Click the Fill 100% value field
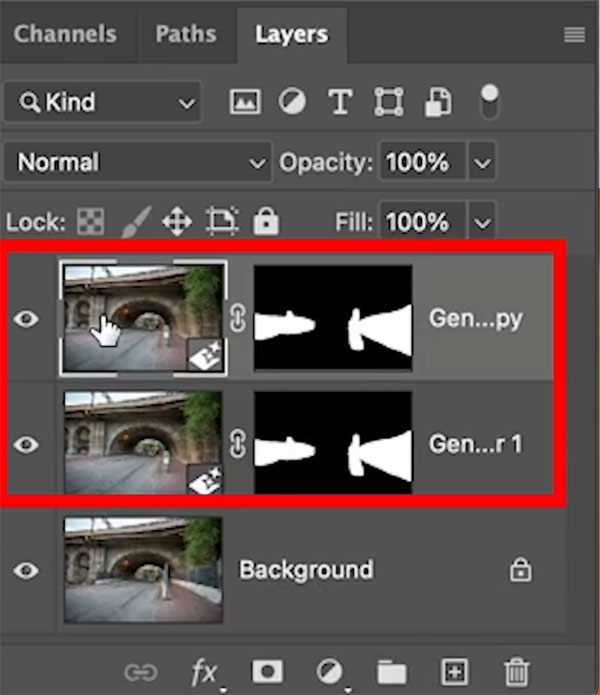The width and height of the screenshot is (600, 695). [x=422, y=221]
